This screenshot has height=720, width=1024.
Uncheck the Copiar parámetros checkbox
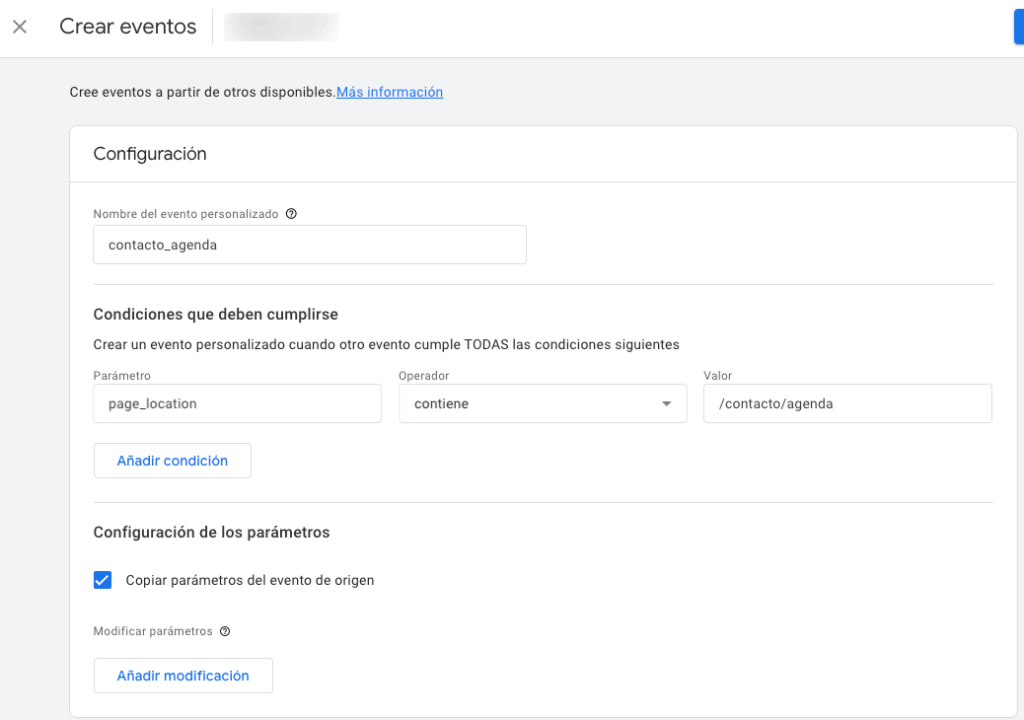[103, 580]
